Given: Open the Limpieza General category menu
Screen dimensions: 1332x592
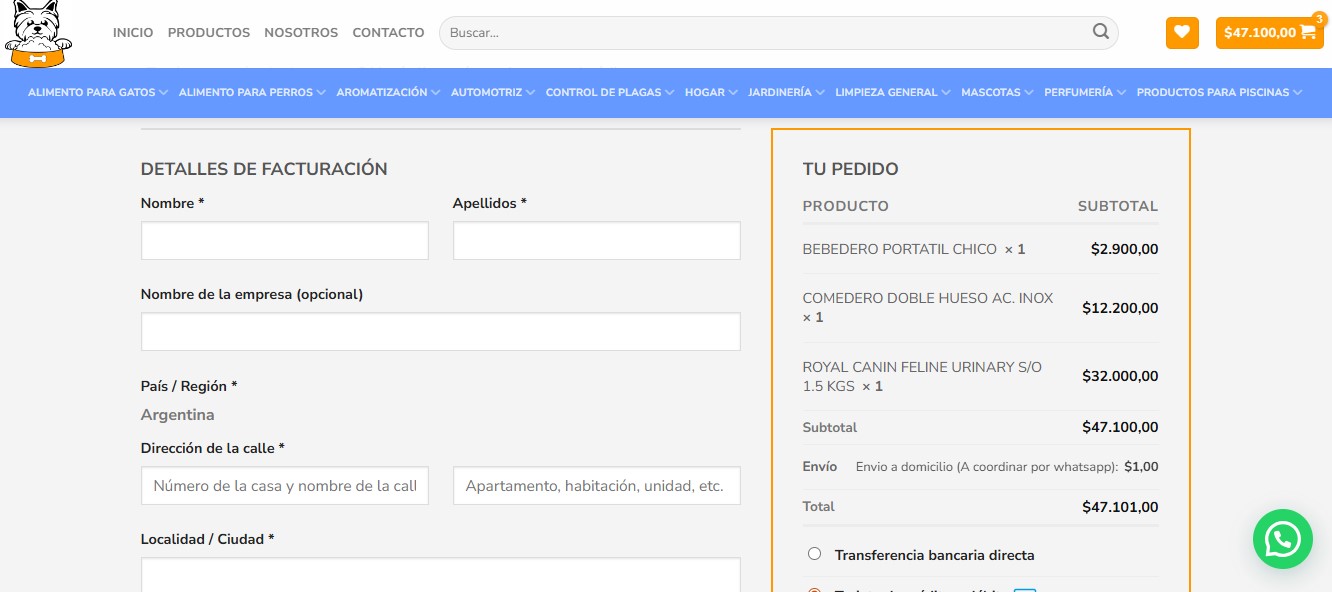Looking at the screenshot, I should [892, 92].
